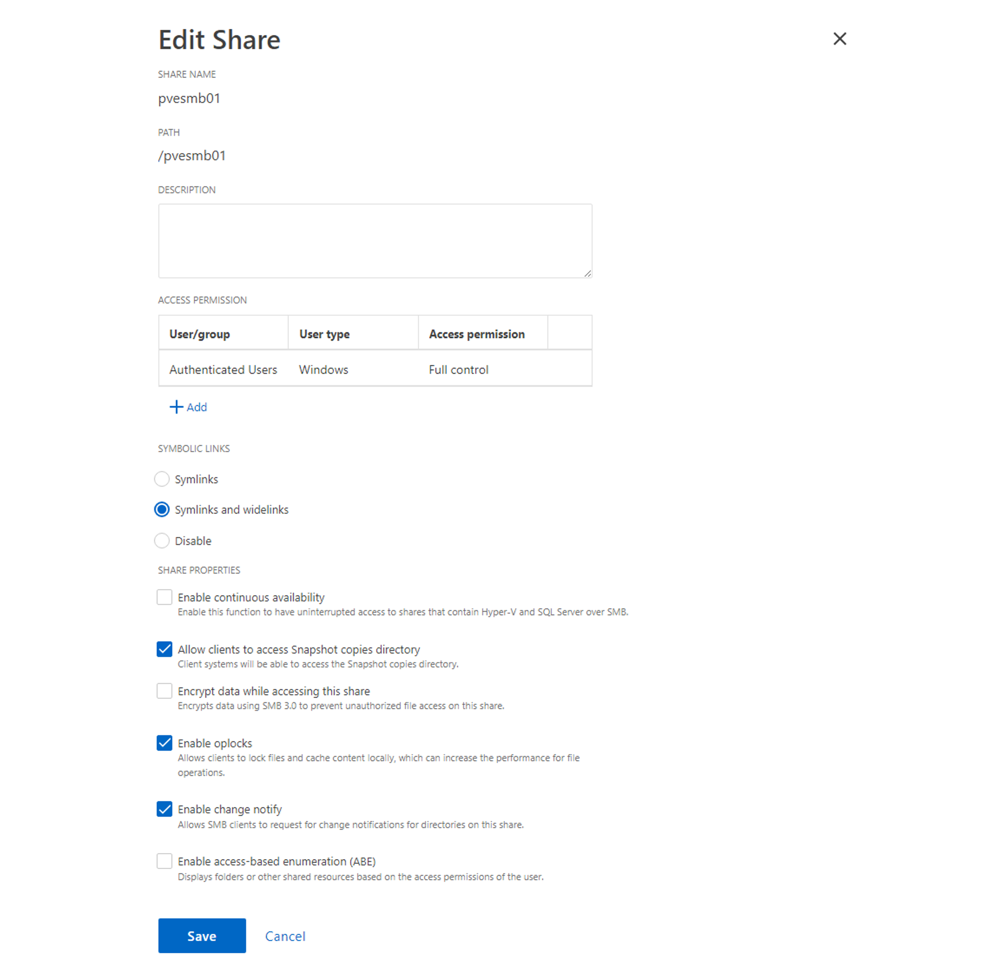Cancel the share edit
The width and height of the screenshot is (1008, 964).
285,935
